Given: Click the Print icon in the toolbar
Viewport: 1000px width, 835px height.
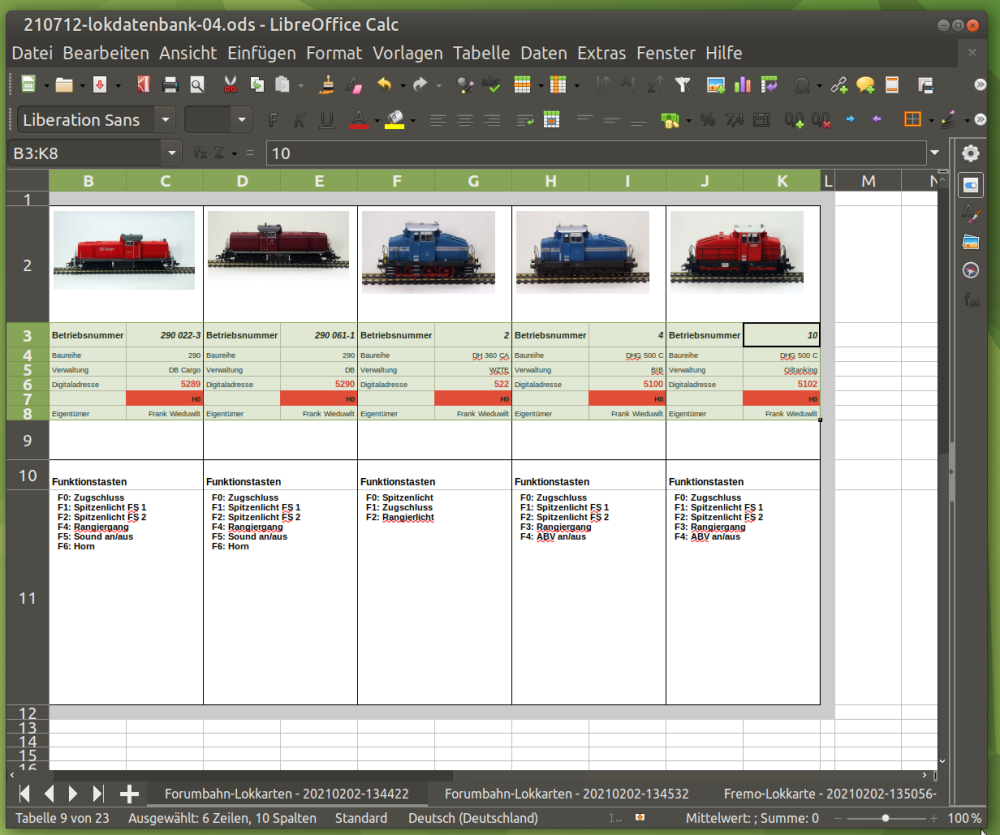Looking at the screenshot, I should coord(171,85).
